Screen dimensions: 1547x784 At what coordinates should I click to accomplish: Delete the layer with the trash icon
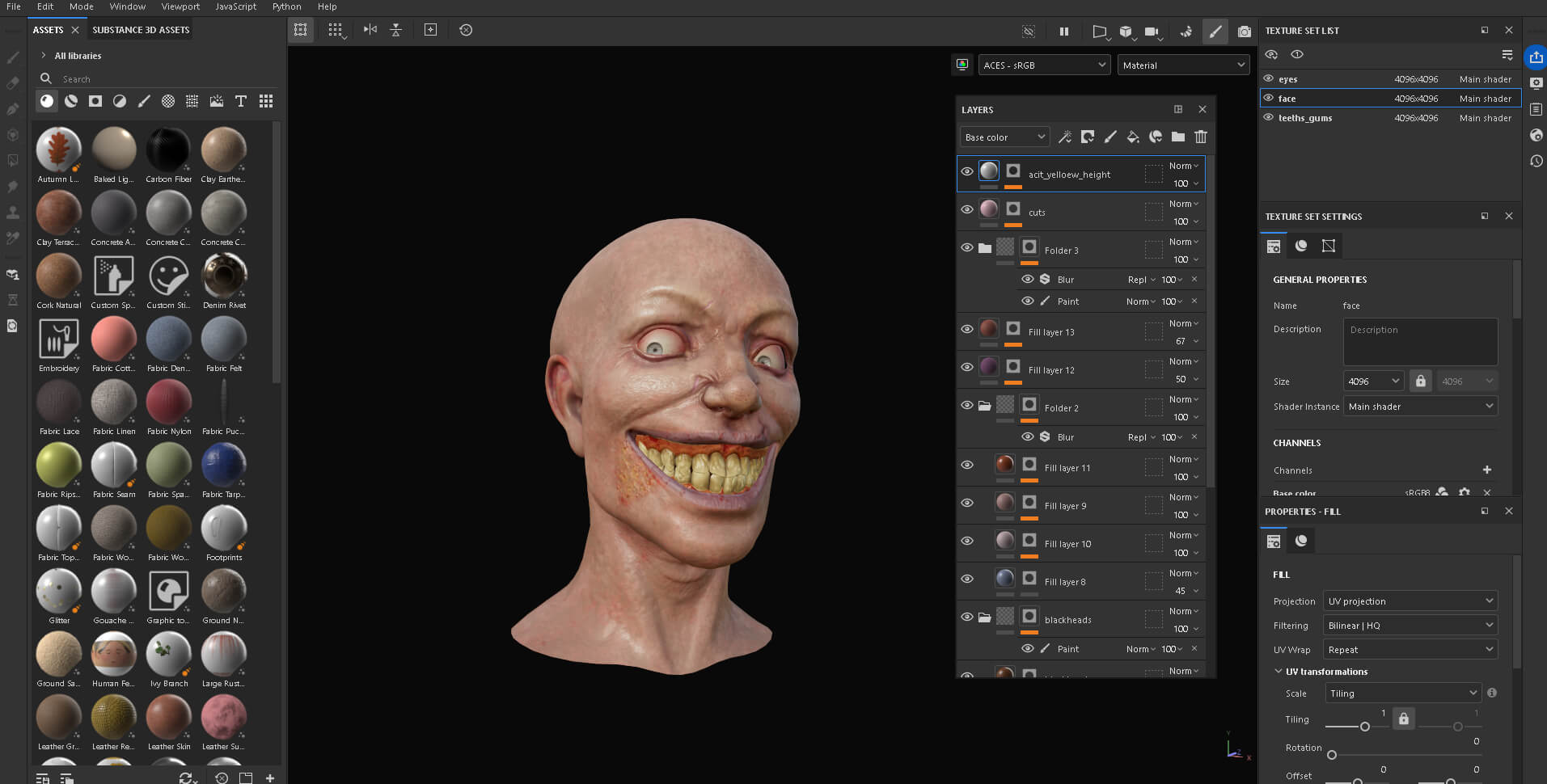[x=1201, y=137]
